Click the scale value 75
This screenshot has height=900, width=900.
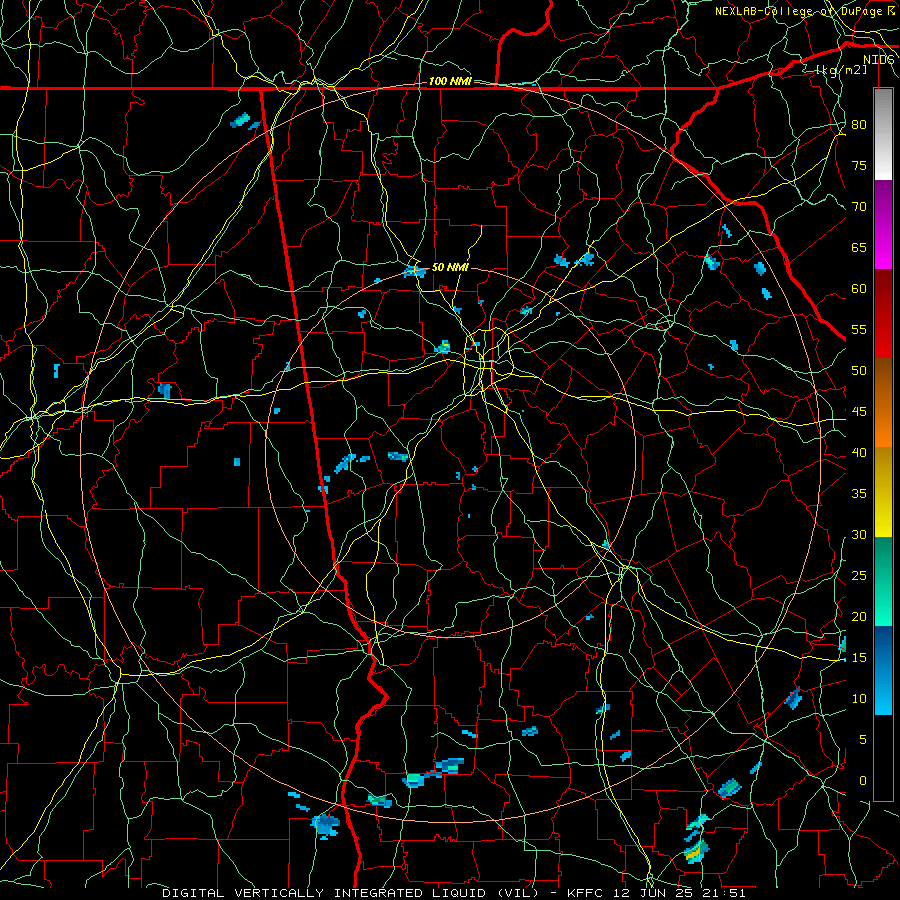(x=859, y=166)
